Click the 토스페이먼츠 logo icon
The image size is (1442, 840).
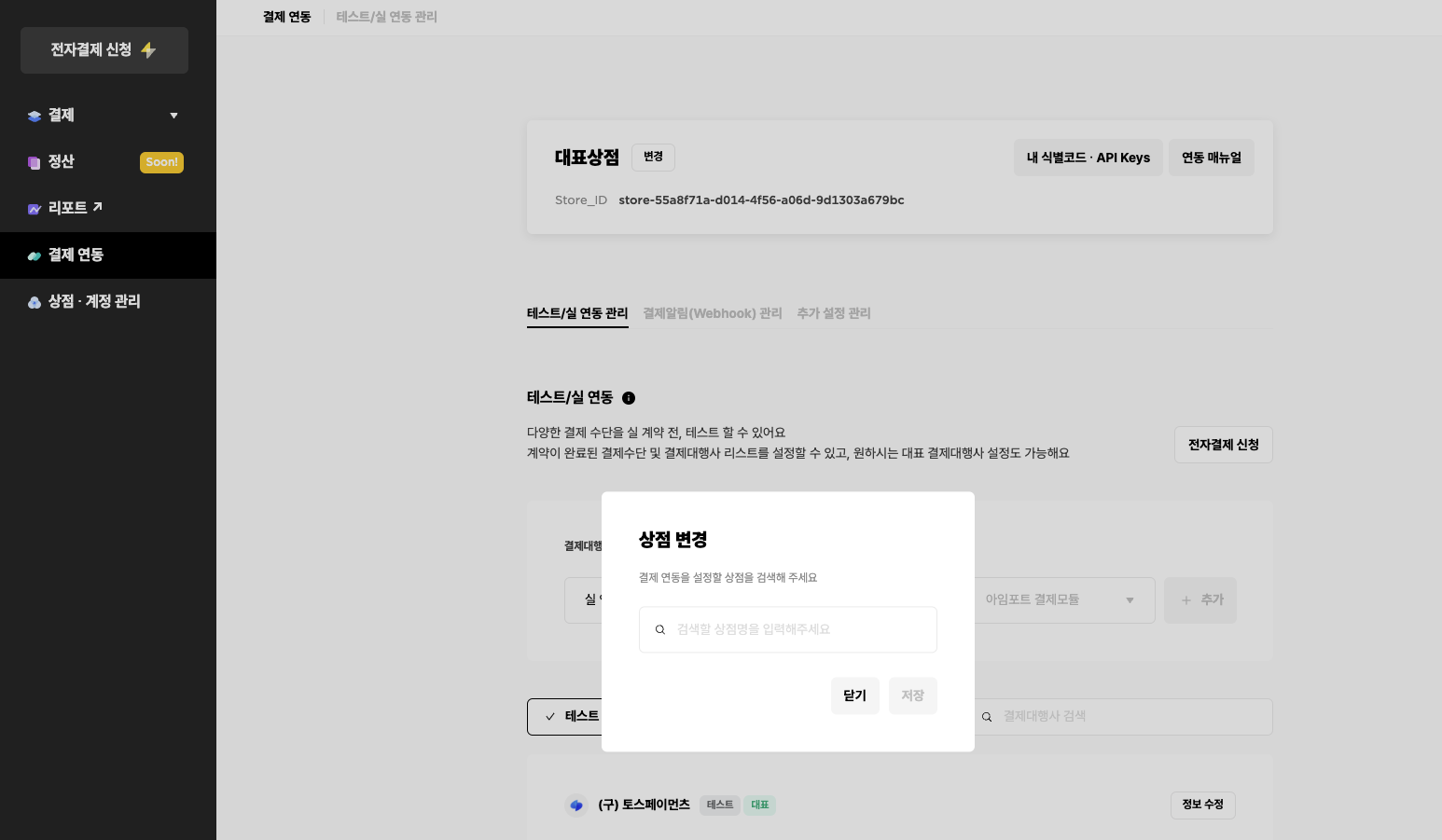[x=576, y=806]
